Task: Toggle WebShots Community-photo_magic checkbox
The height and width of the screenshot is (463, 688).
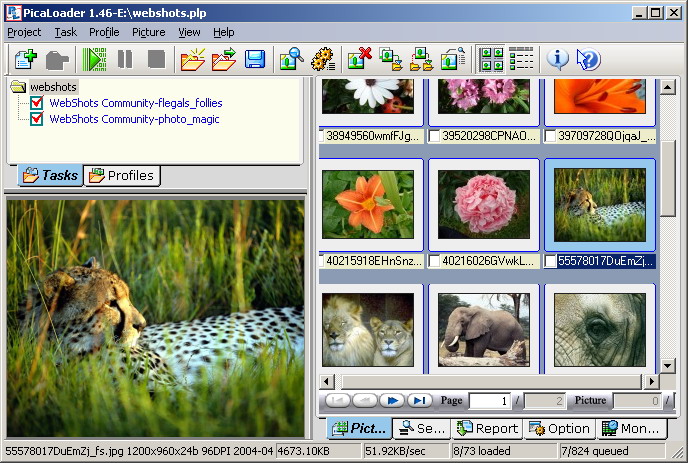Action: pyautogui.click(x=38, y=119)
